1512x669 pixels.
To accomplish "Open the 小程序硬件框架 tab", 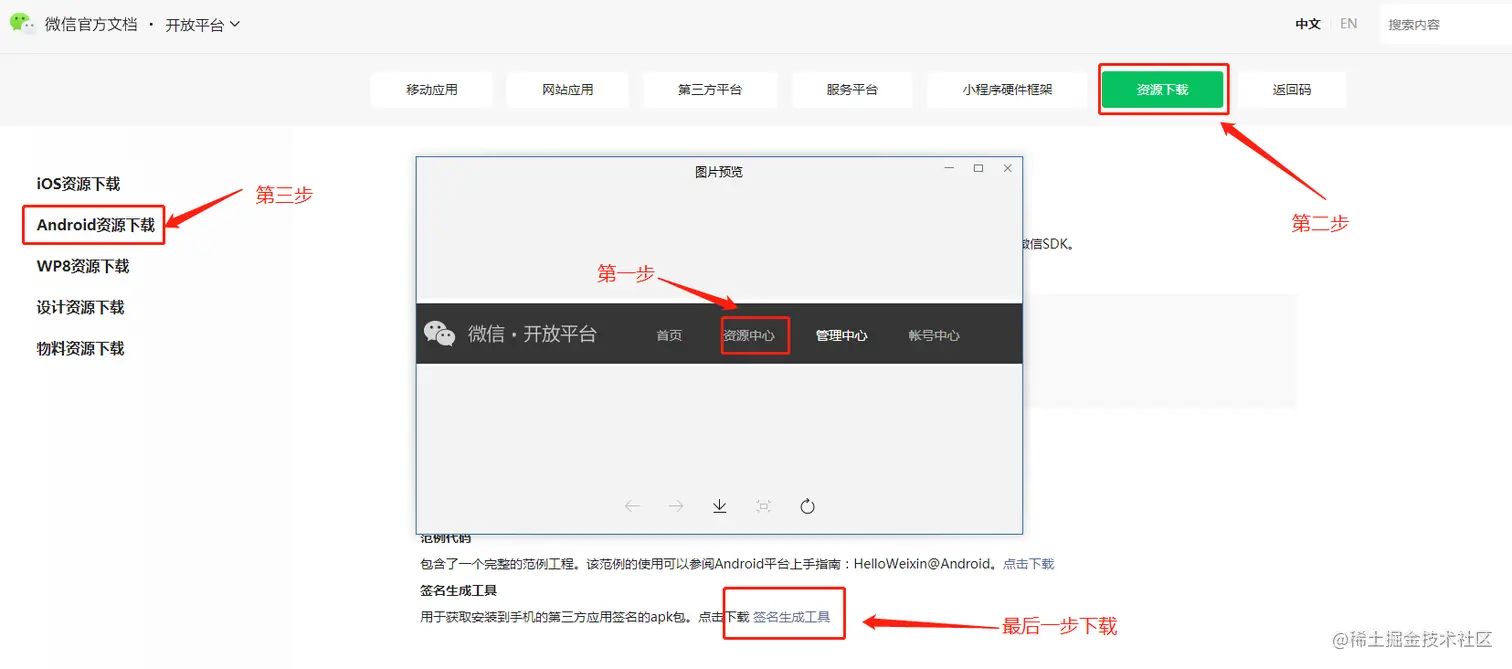I will 1008,90.
